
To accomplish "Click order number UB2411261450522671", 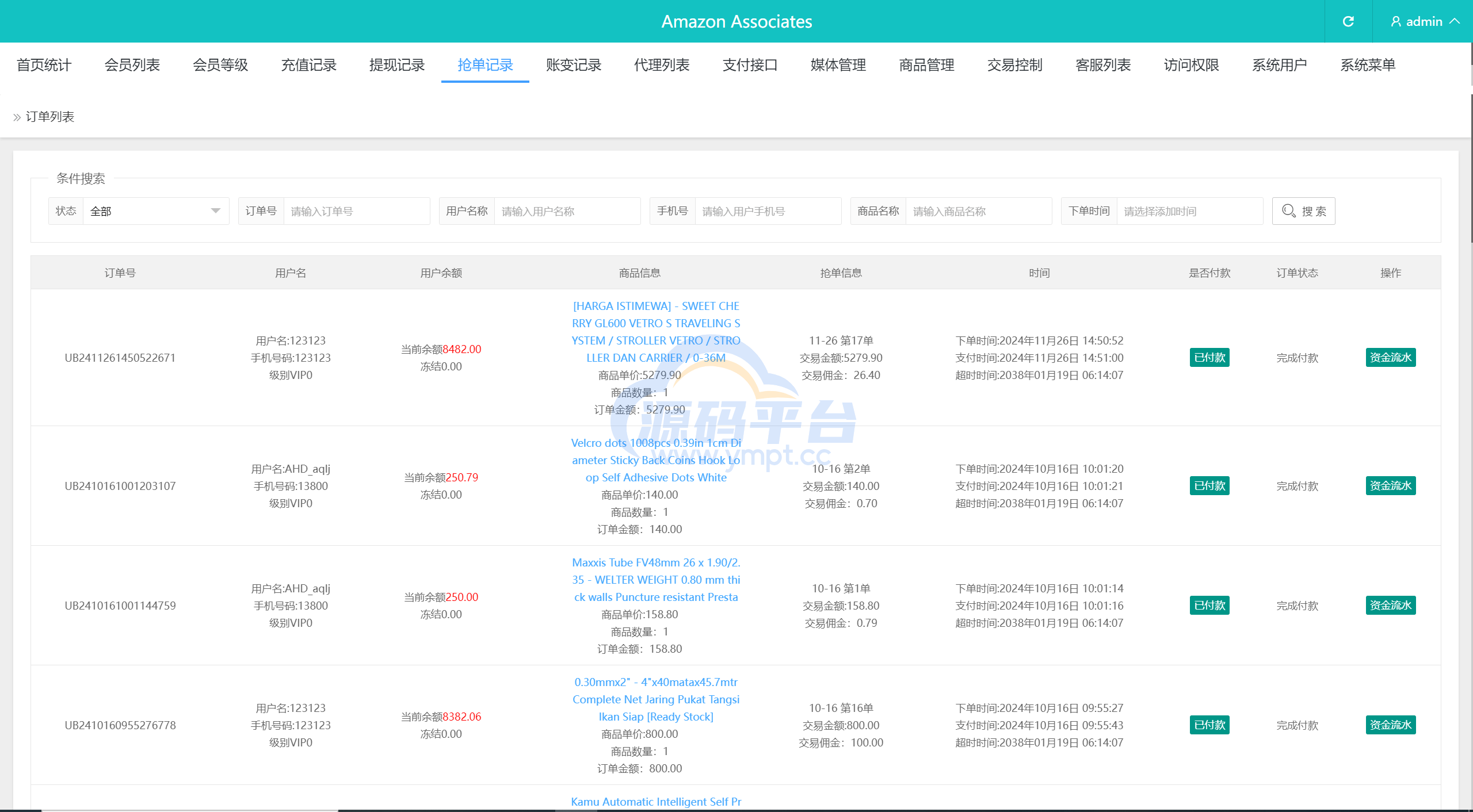I will coord(120,358).
